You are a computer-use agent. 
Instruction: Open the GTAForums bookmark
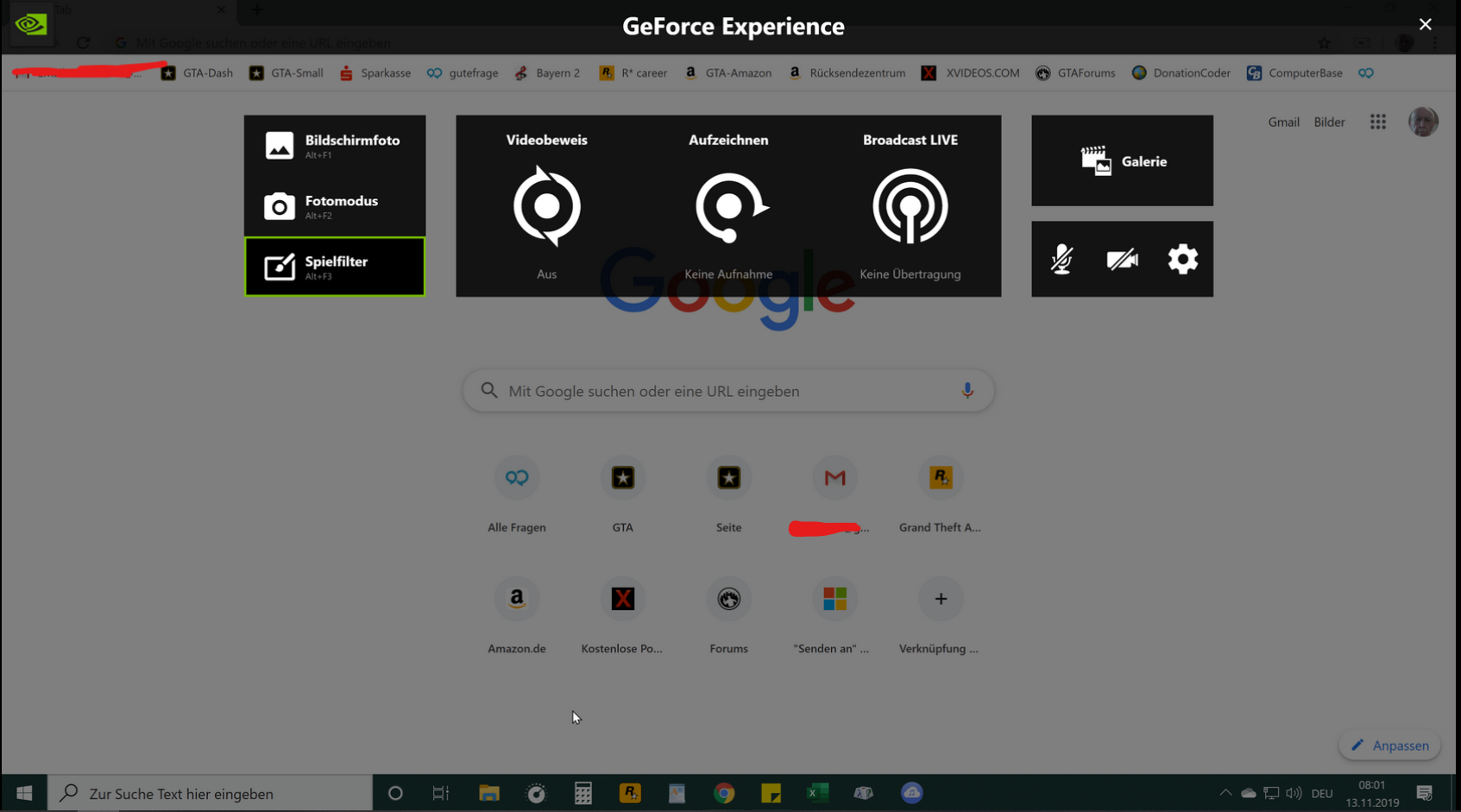(1075, 72)
